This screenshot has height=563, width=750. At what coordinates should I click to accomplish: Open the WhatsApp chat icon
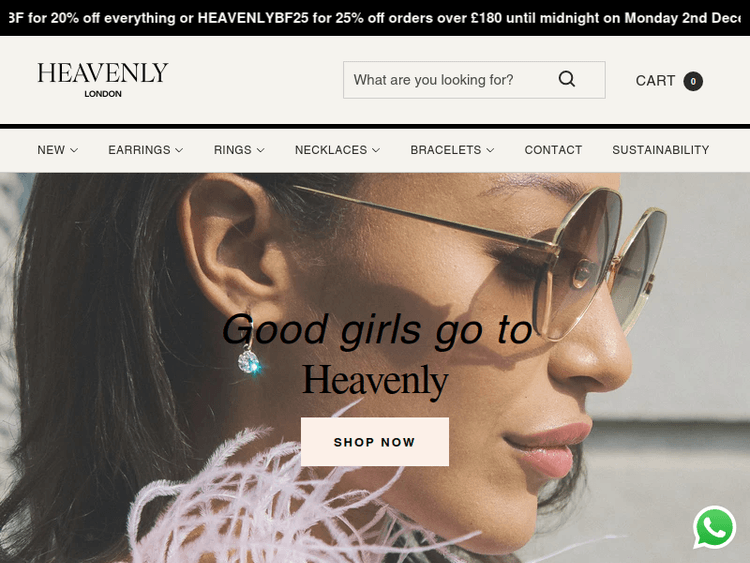[x=715, y=527]
